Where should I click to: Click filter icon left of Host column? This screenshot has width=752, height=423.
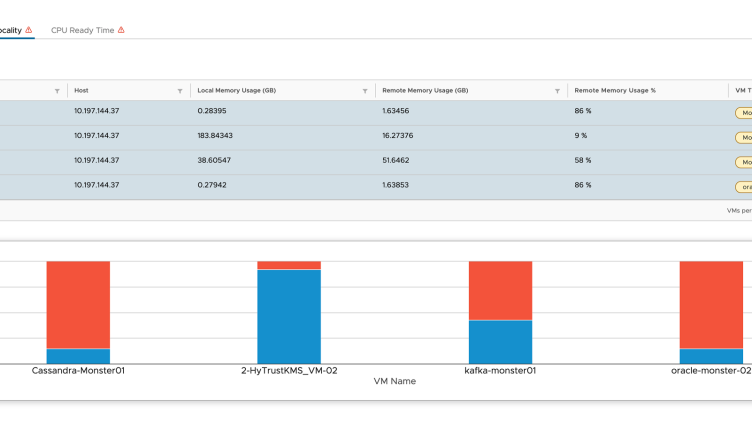[x=57, y=91]
